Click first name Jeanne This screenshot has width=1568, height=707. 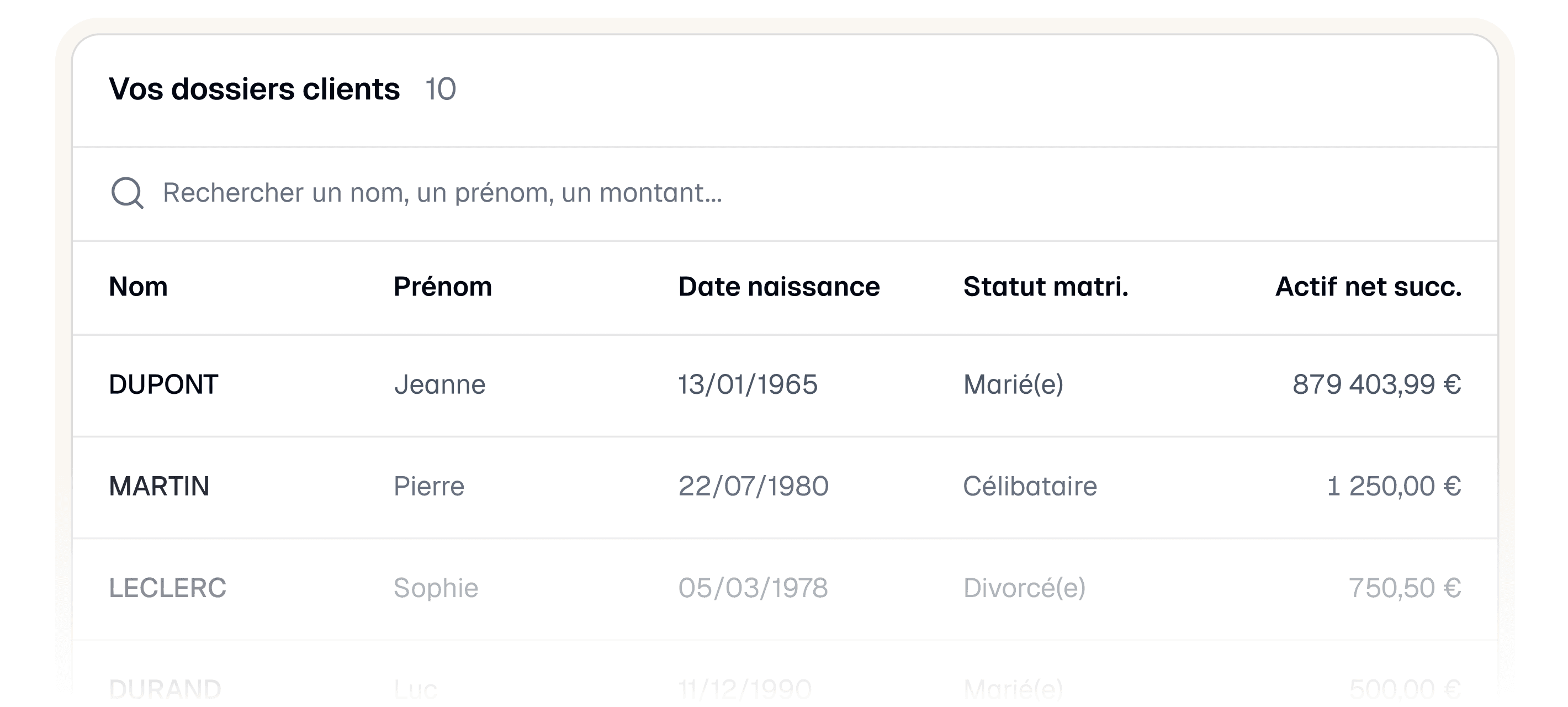pyautogui.click(x=439, y=385)
